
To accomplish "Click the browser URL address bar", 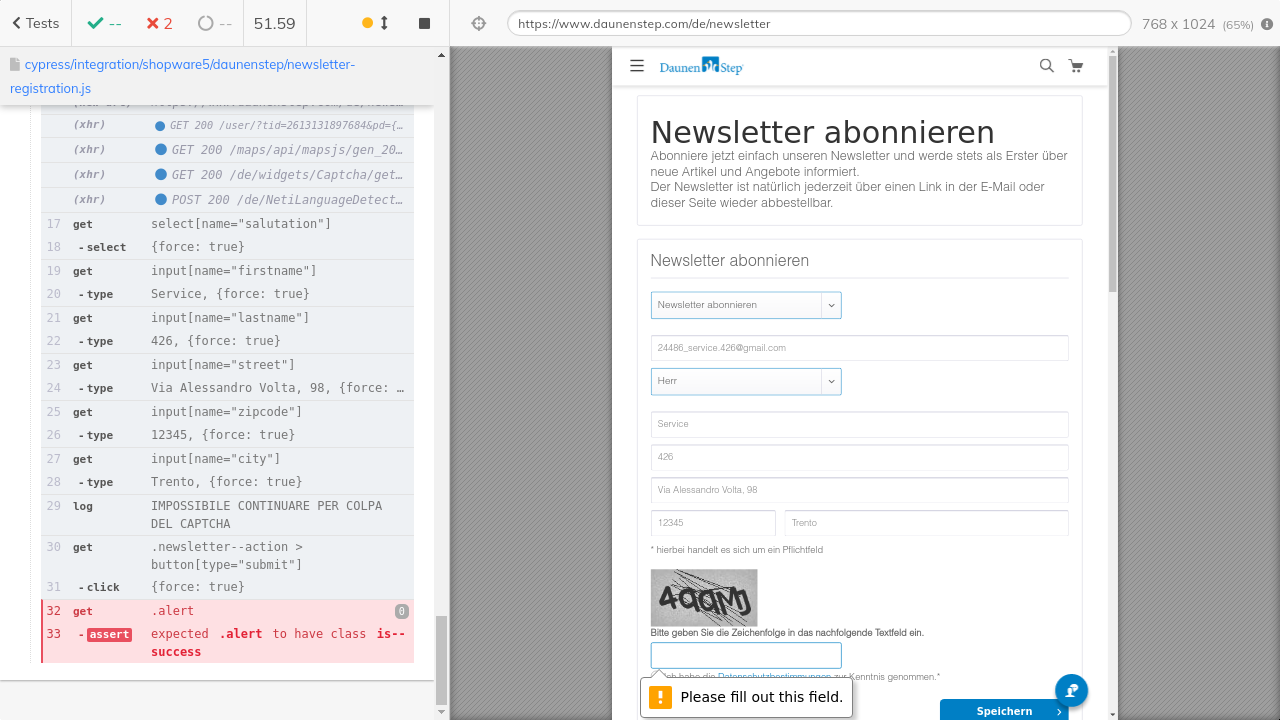I will click(x=818, y=24).
